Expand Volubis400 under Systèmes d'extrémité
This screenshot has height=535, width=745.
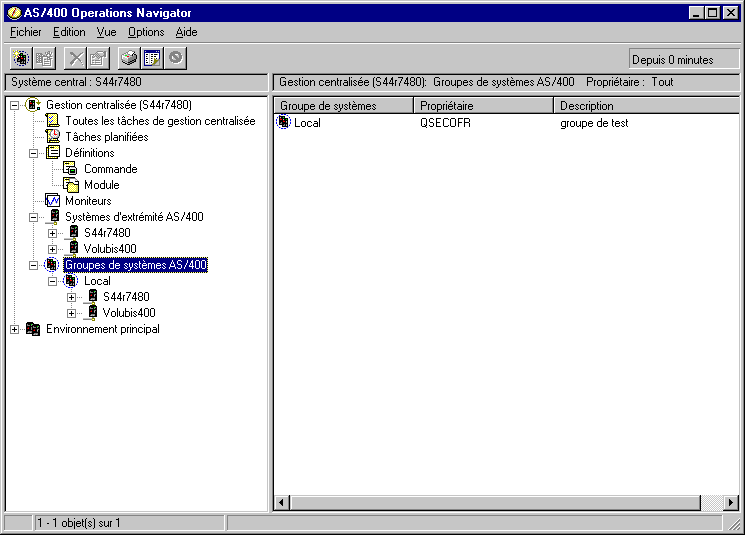click(52, 249)
